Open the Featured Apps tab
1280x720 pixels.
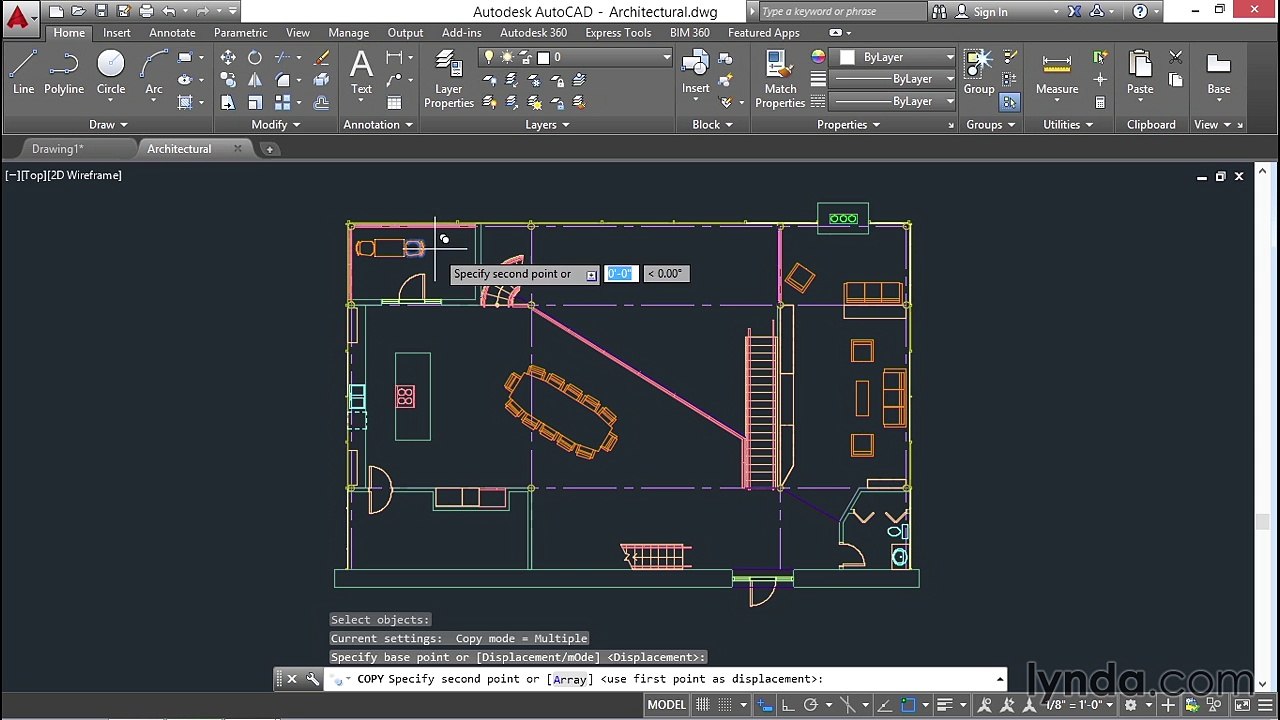point(763,33)
